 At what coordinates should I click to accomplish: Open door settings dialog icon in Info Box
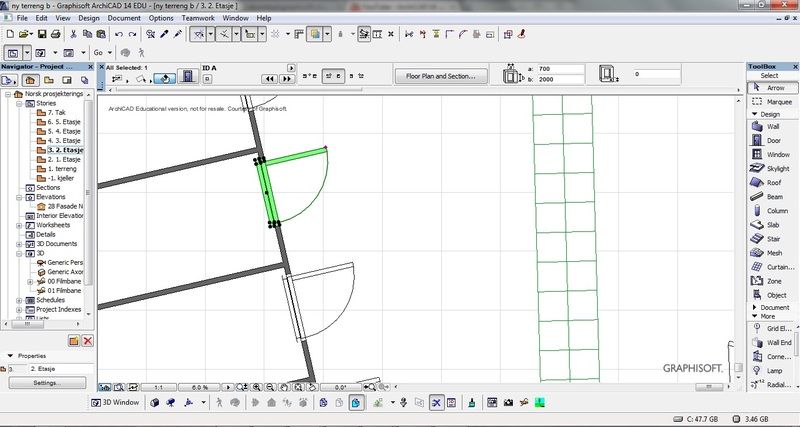click(188, 77)
